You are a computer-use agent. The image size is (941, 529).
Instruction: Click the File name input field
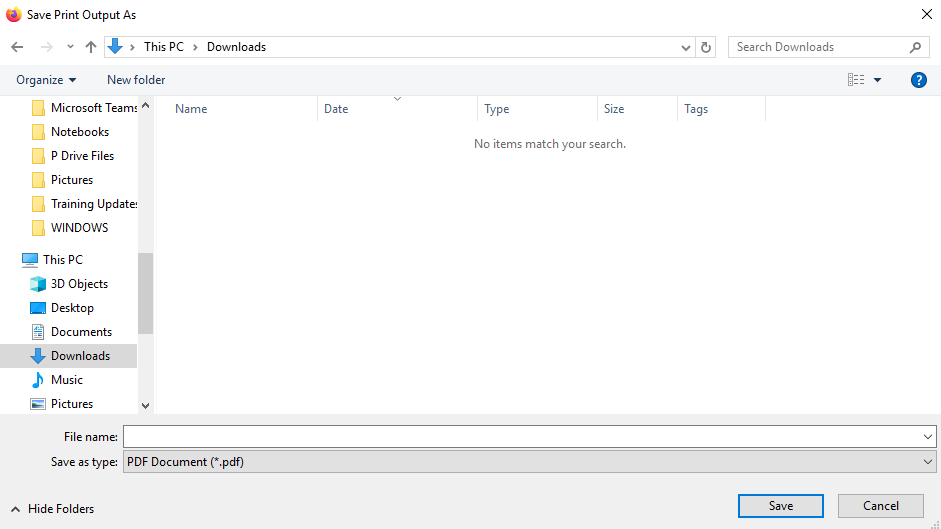pos(521,437)
